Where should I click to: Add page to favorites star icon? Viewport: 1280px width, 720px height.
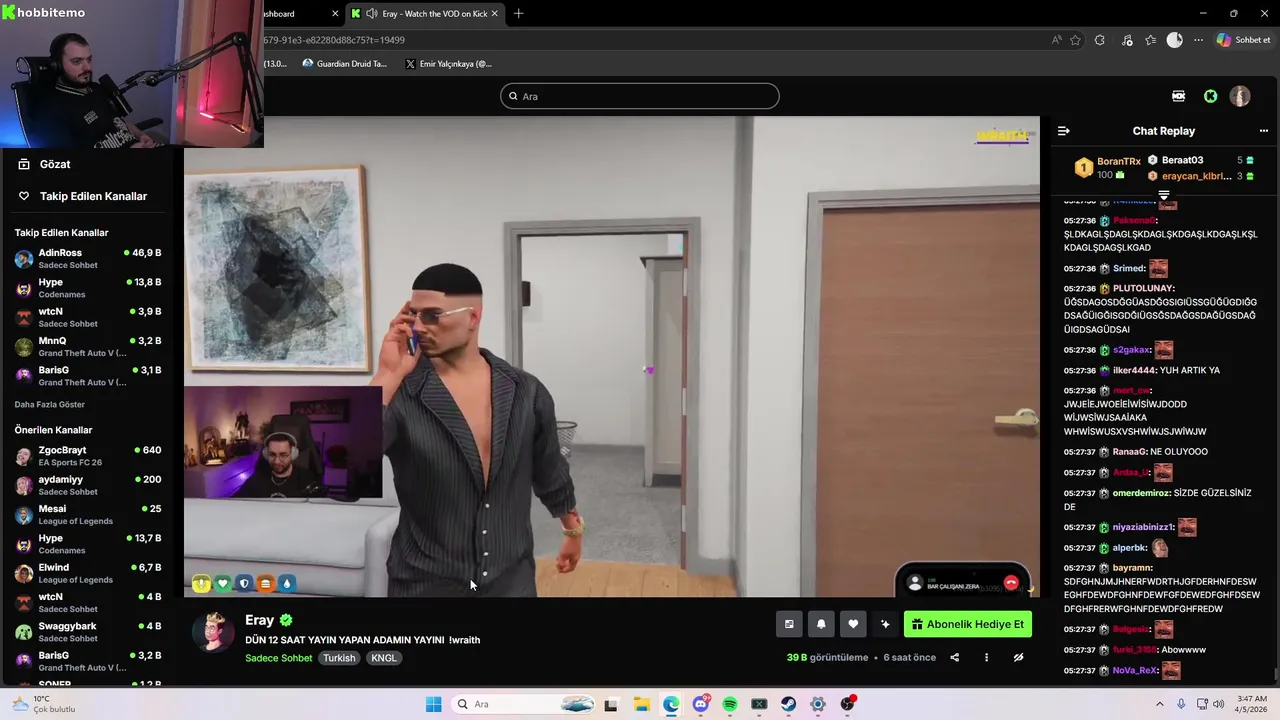tap(1076, 40)
